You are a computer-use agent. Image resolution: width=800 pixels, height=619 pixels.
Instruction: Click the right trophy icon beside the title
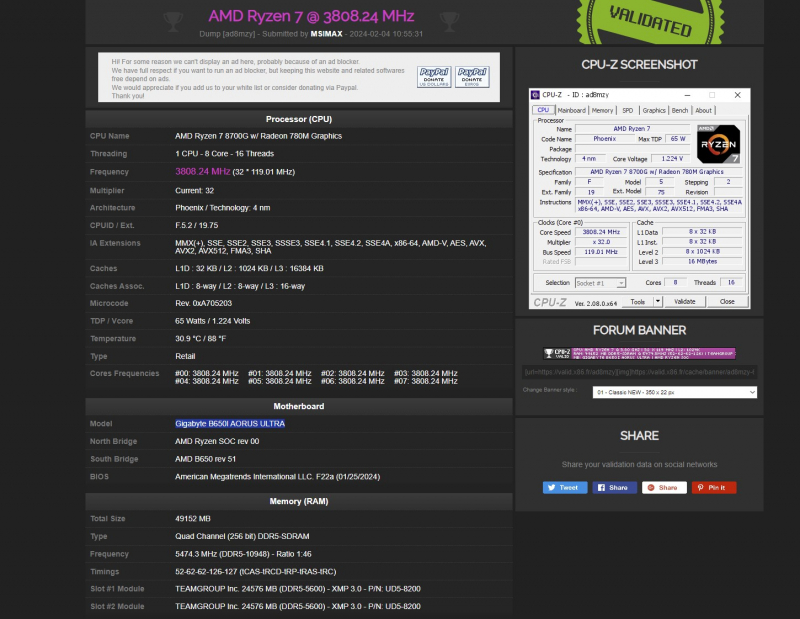coord(449,18)
